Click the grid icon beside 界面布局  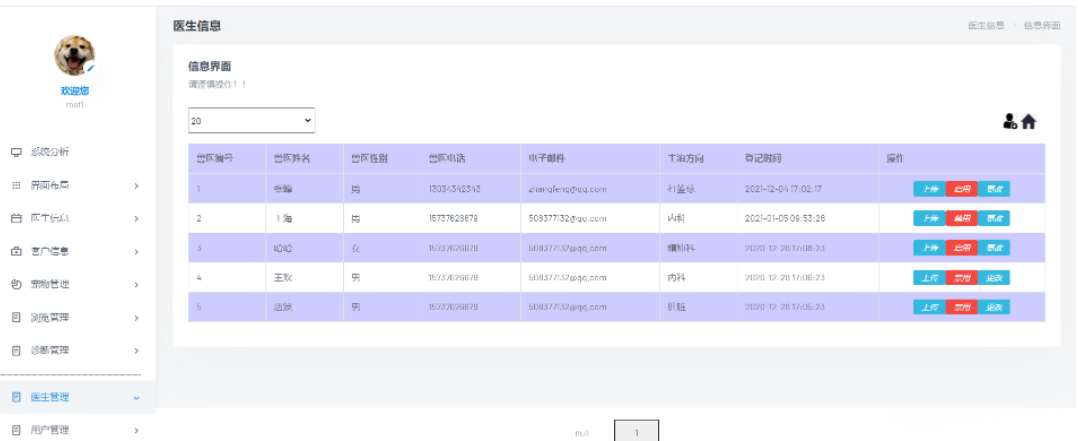click(x=16, y=186)
